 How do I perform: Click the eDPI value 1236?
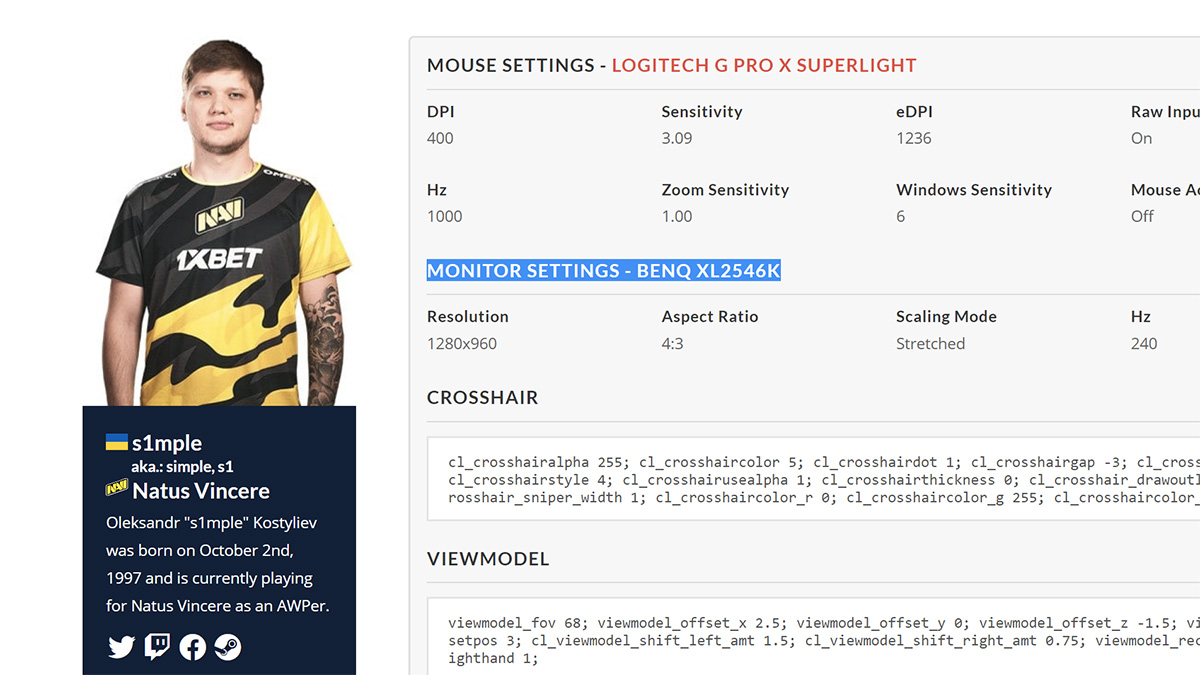(914, 138)
